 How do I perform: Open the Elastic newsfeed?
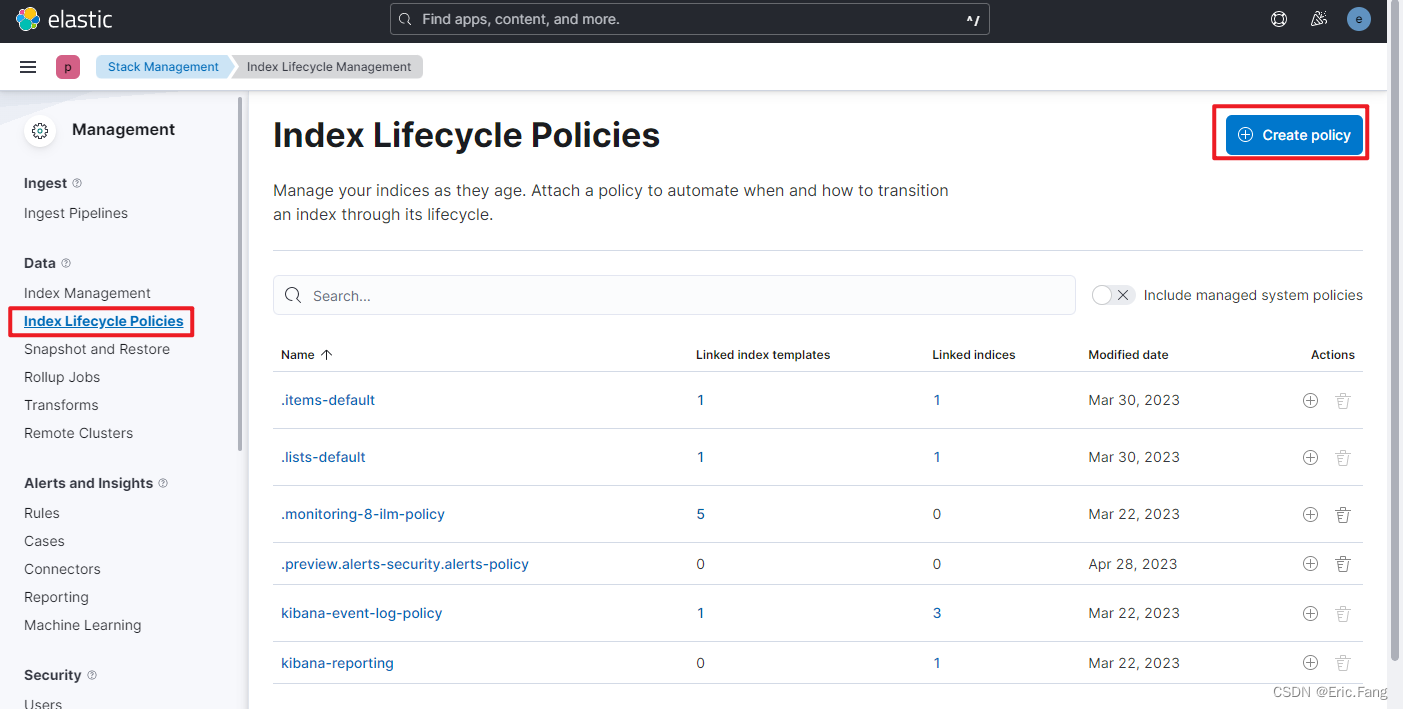pyautogui.click(x=1318, y=18)
